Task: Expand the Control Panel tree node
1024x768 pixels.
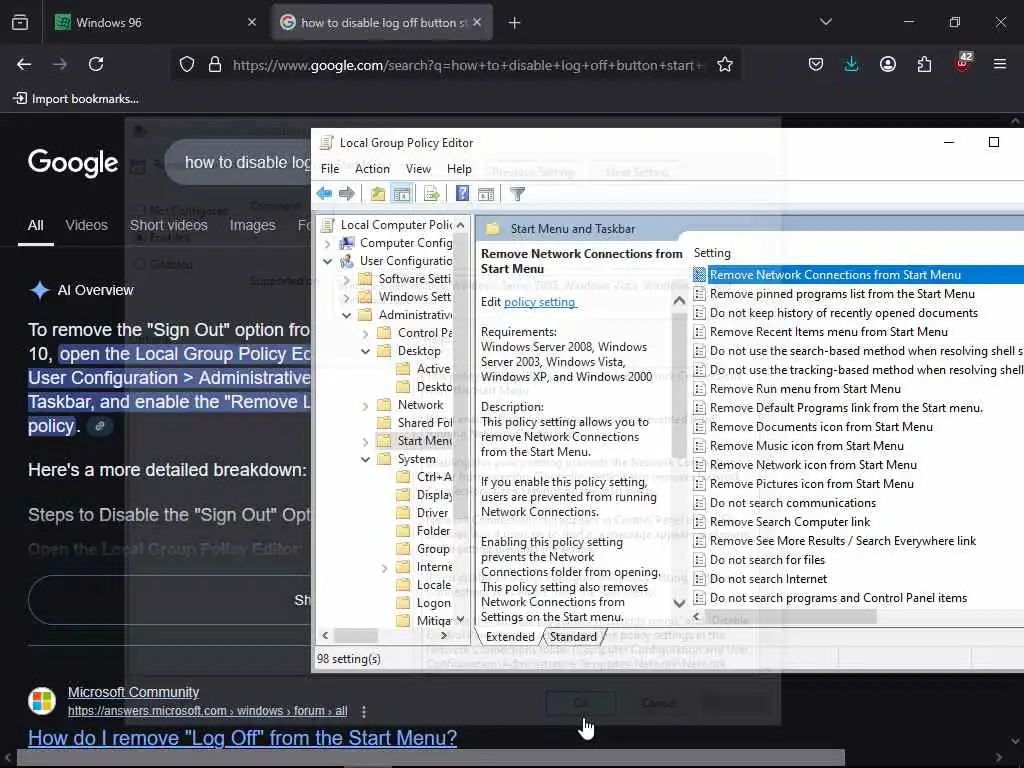Action: (x=365, y=333)
